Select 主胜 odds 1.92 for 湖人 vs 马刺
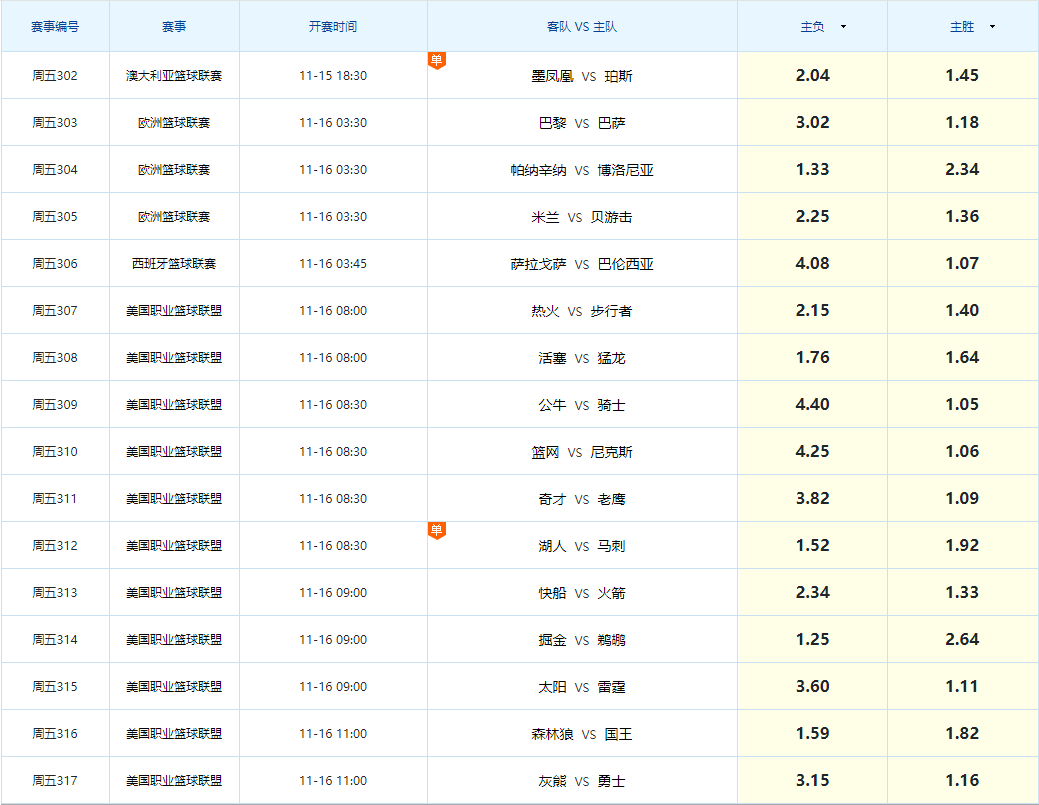This screenshot has width=1039, height=805. pos(962,546)
